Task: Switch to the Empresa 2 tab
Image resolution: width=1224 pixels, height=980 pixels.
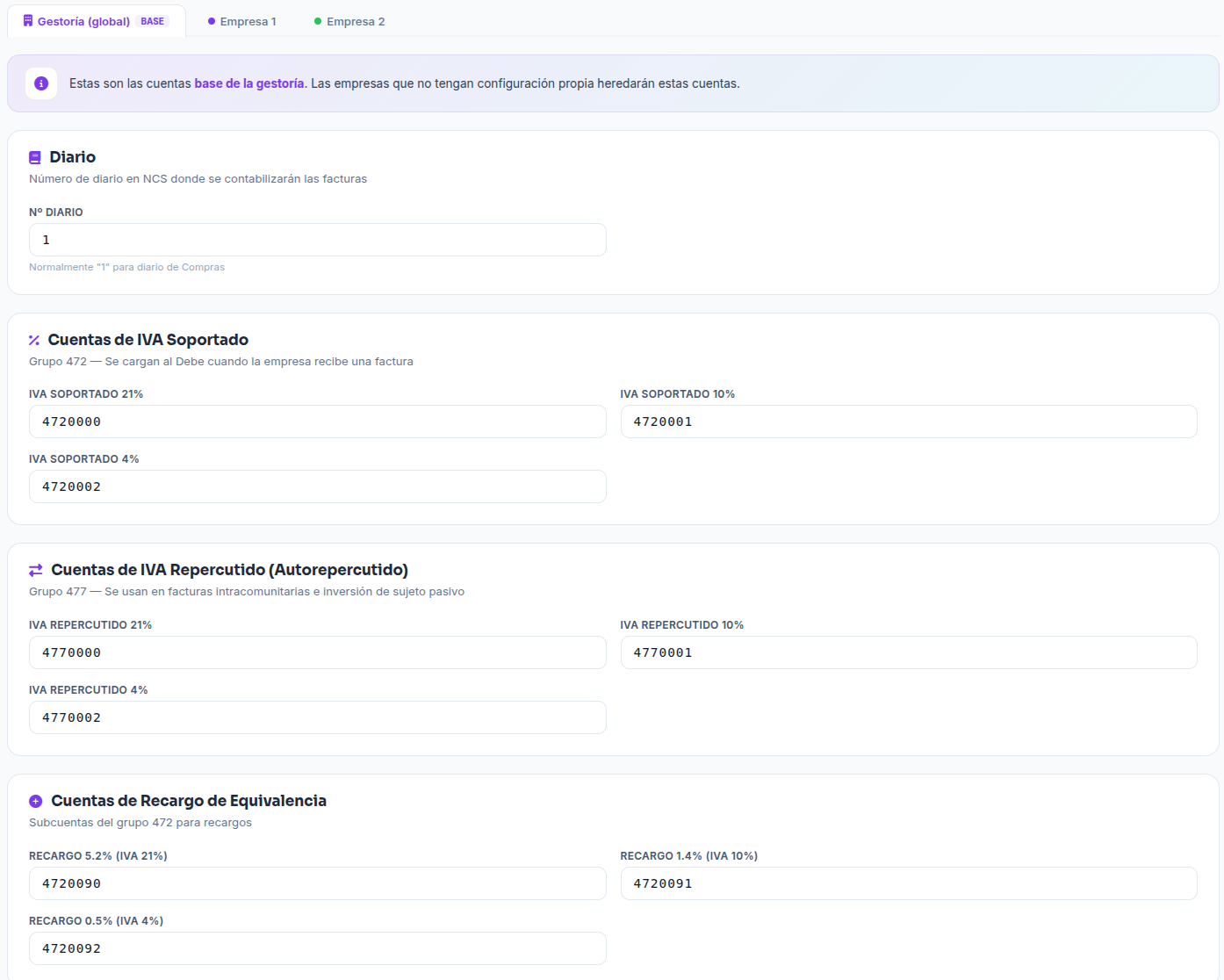Action: (349, 21)
